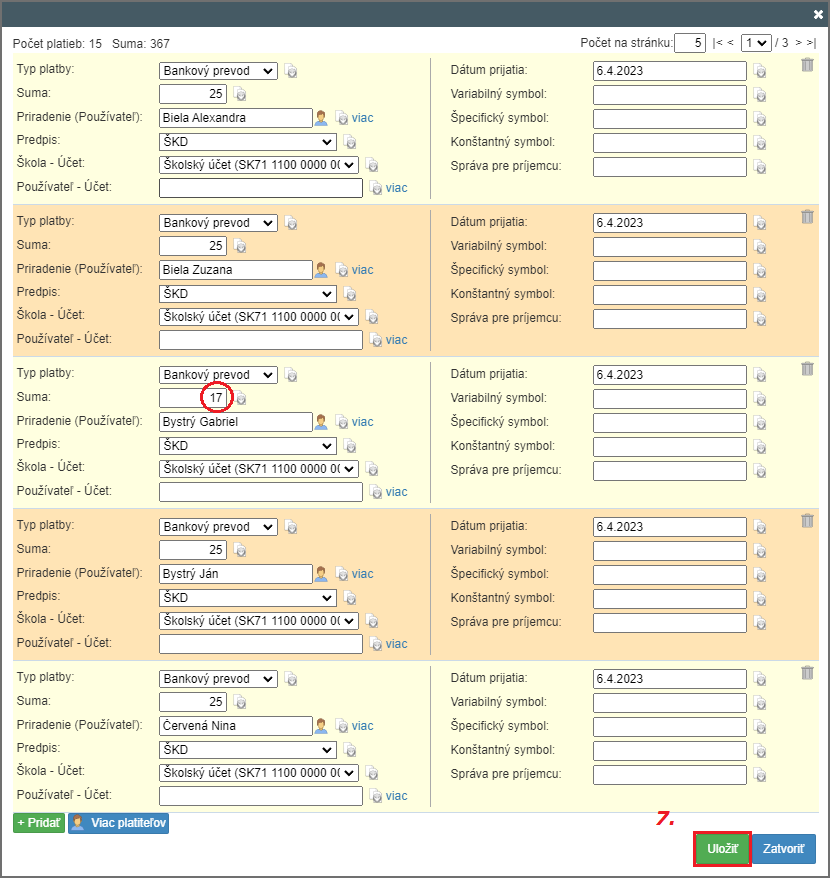Click copy icon beside Používateľ - Účet in Biela Alexandra block
The image size is (830, 878).
tap(376, 188)
